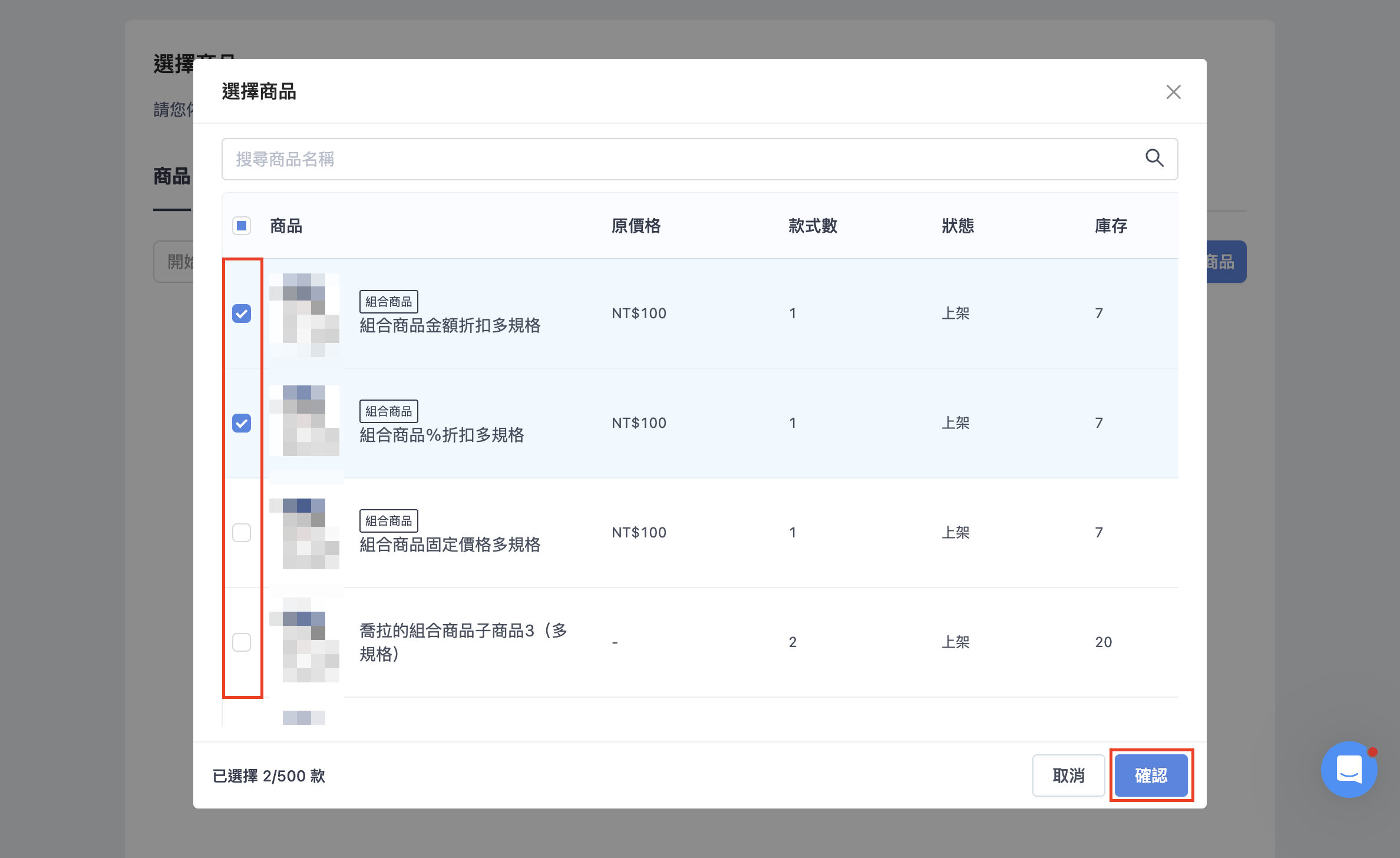This screenshot has height=858, width=1400.
Task: Focus the 搜尋商品名稱 search field
Action: coord(699,159)
